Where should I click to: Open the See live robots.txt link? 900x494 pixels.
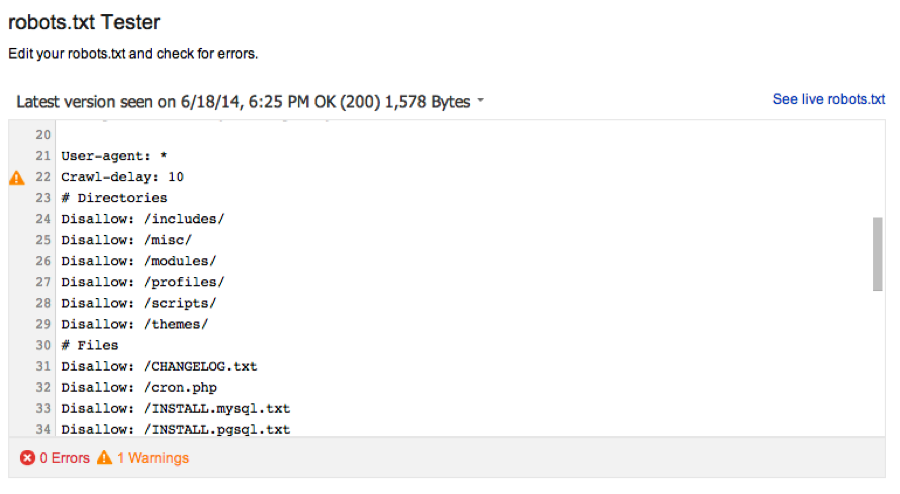click(x=829, y=99)
